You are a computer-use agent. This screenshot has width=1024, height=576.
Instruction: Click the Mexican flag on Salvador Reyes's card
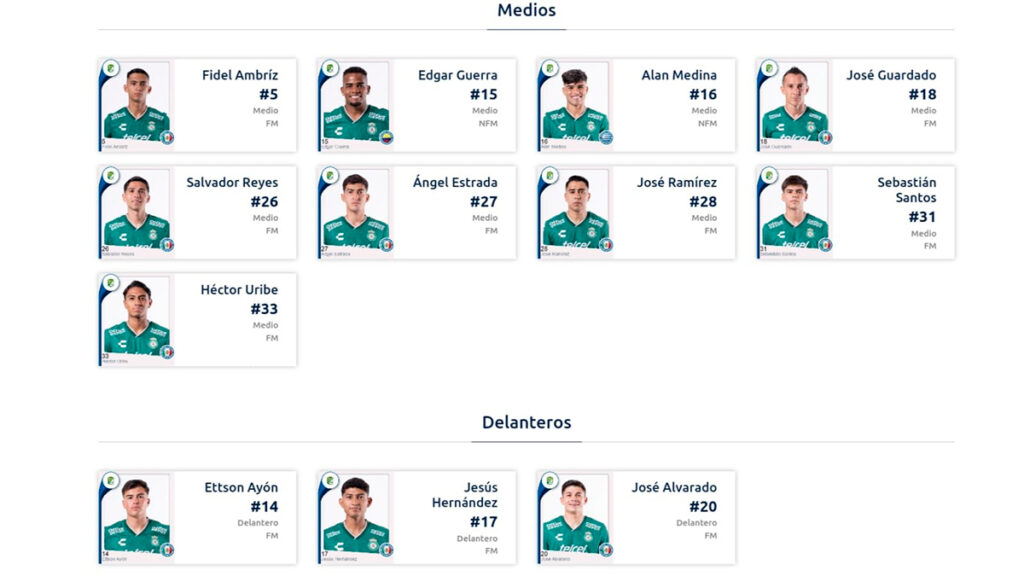167,245
